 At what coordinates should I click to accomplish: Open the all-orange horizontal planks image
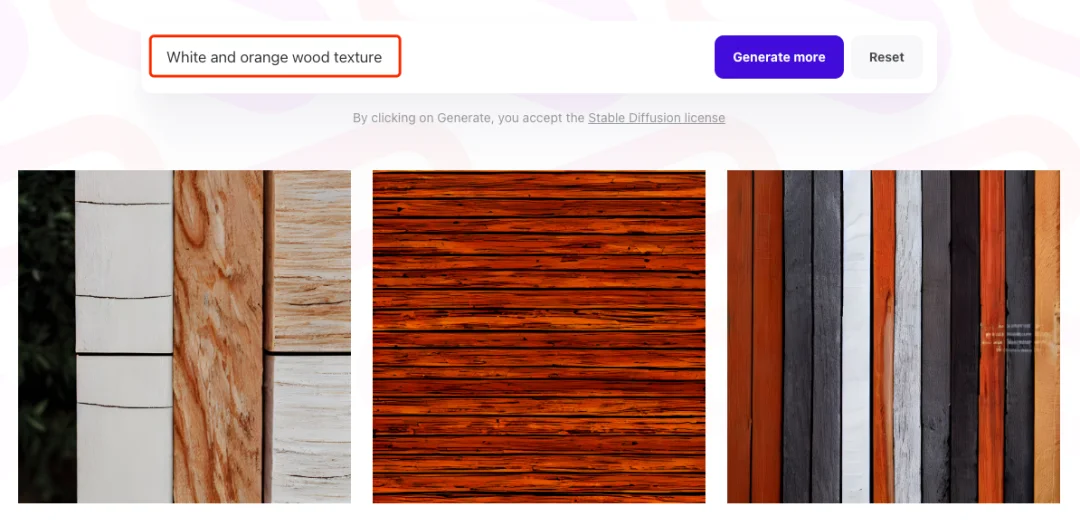tap(539, 337)
